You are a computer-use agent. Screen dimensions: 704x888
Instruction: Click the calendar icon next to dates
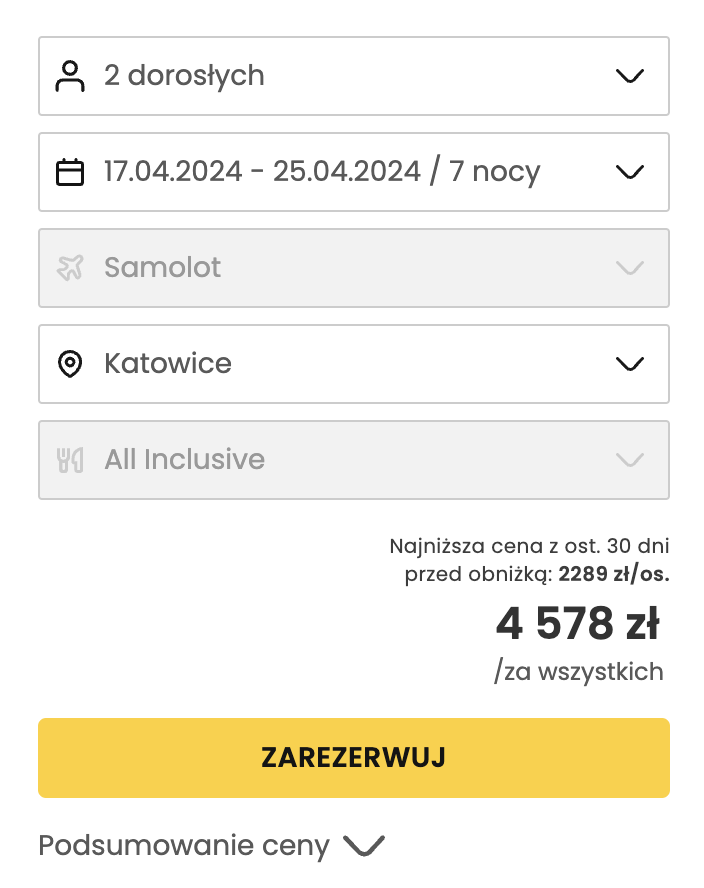(x=70, y=171)
